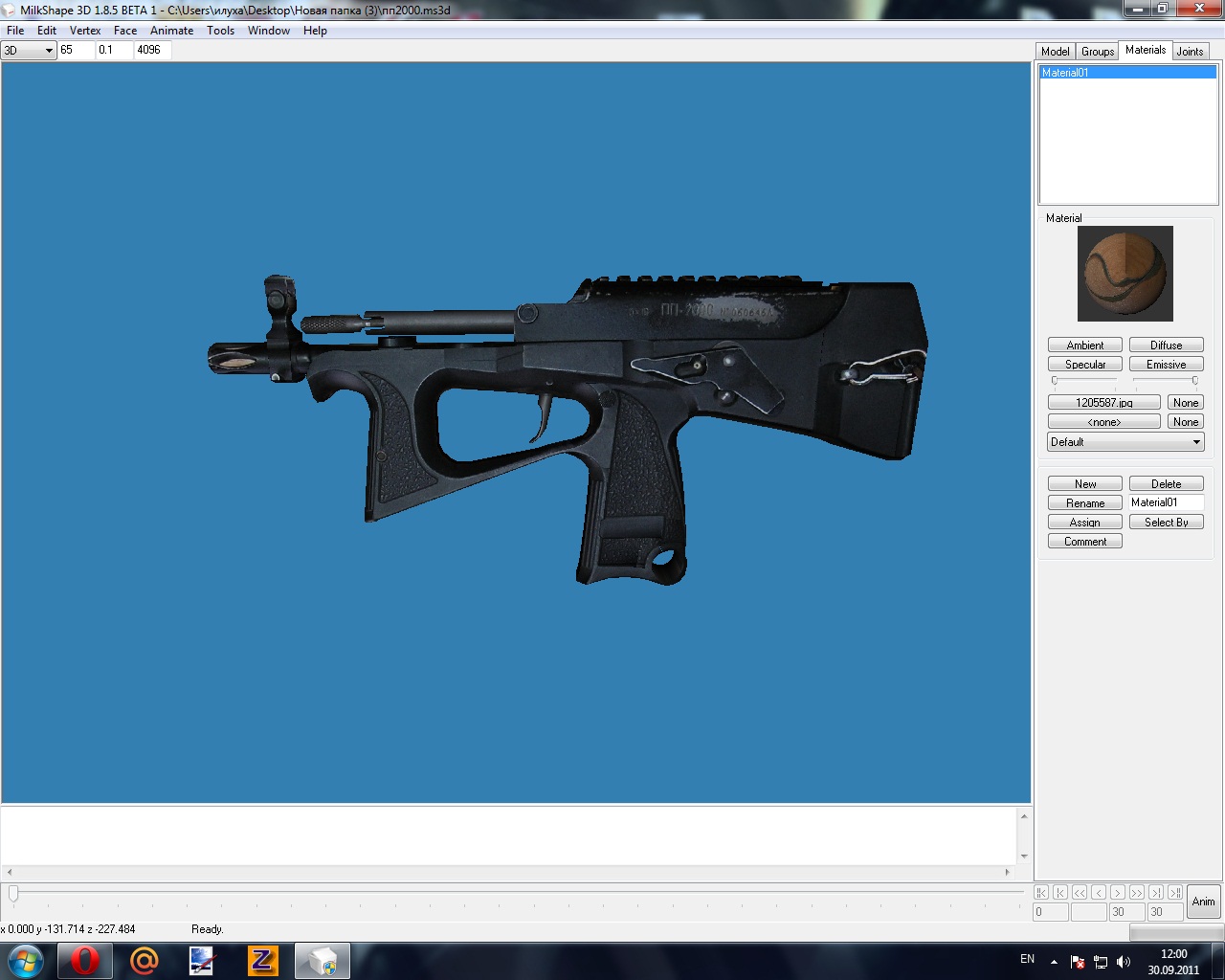Open the Animate menu

pyautogui.click(x=171, y=31)
